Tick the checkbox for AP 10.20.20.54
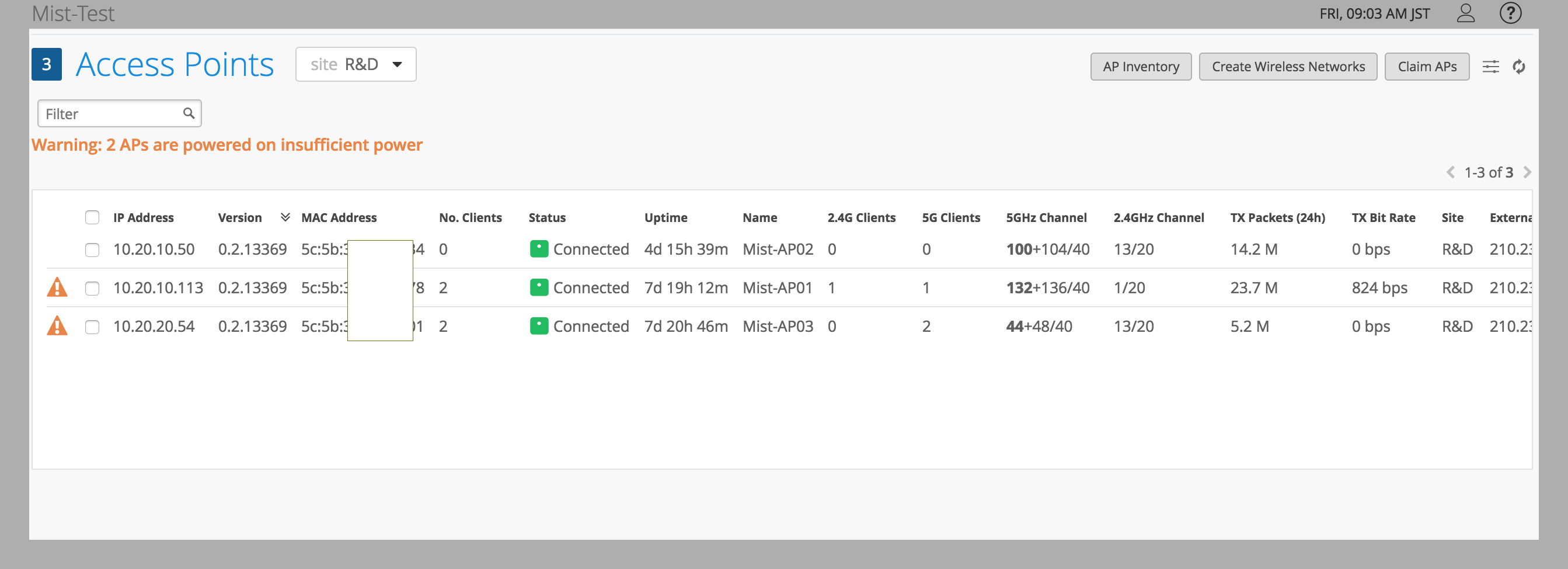Viewport: 1568px width, 569px height. (x=92, y=327)
